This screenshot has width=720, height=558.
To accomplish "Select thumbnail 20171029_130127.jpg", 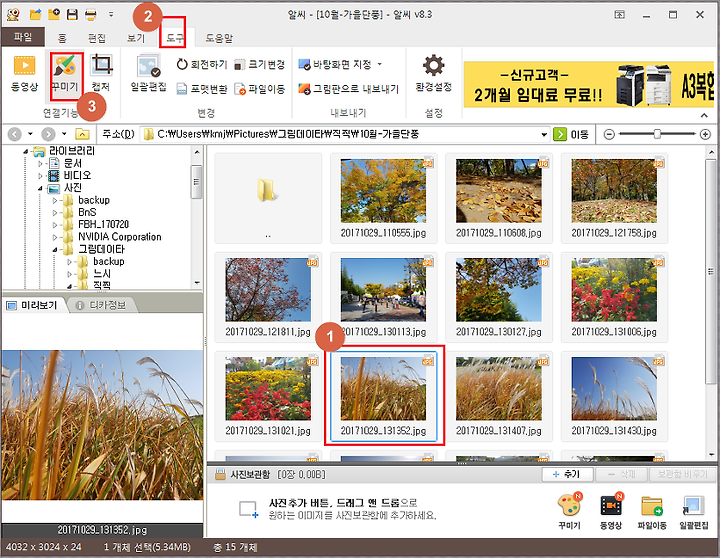I will (x=499, y=297).
